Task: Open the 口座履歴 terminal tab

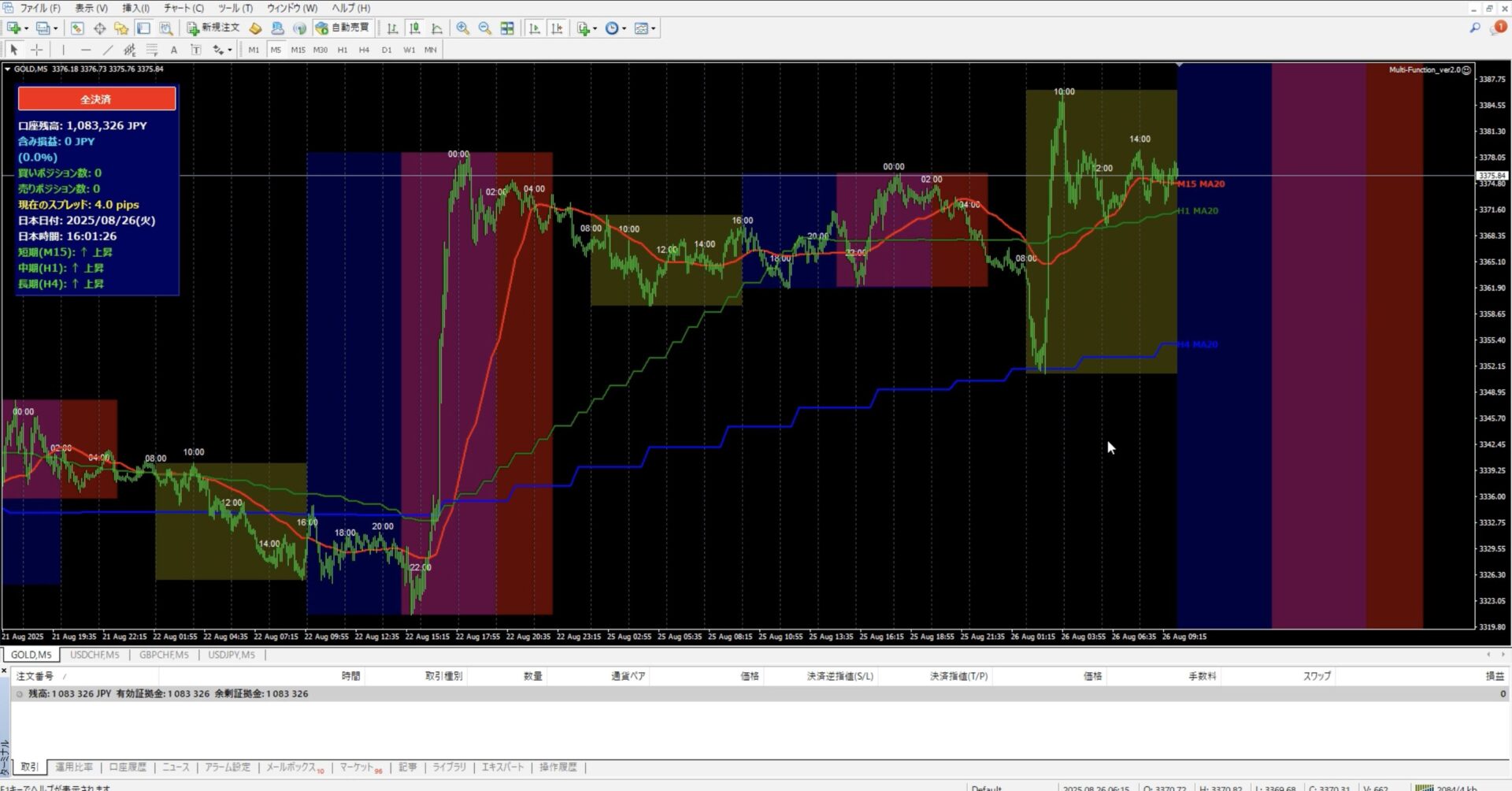Action: [128, 767]
